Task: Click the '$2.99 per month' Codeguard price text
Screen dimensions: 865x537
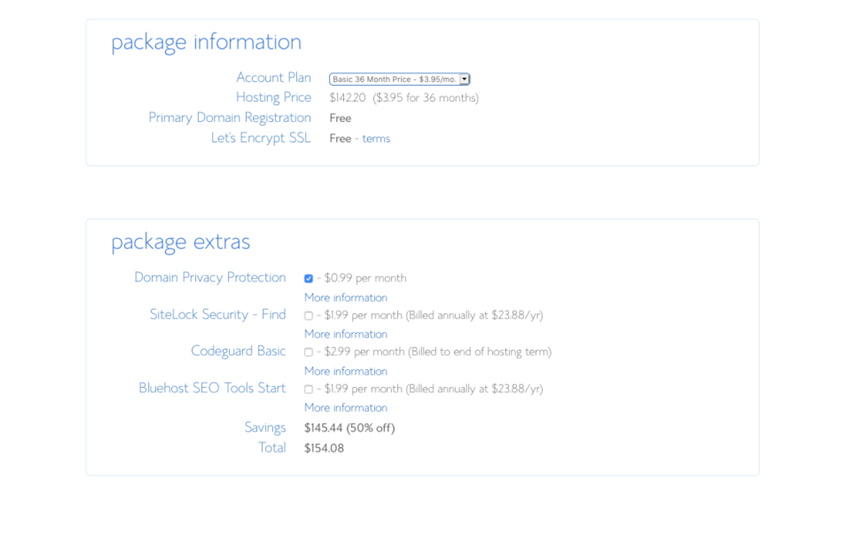Action: click(365, 352)
